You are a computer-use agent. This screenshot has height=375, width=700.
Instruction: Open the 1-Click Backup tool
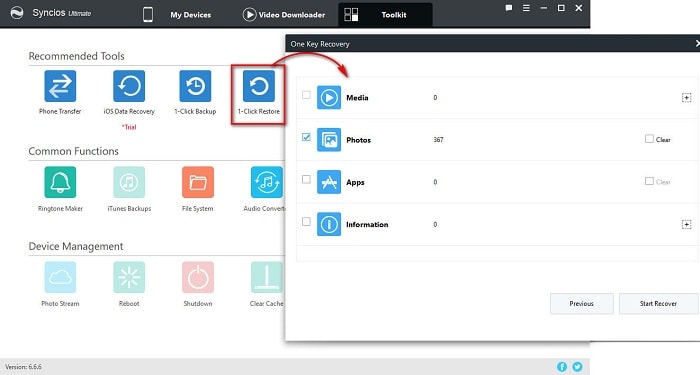coord(195,86)
